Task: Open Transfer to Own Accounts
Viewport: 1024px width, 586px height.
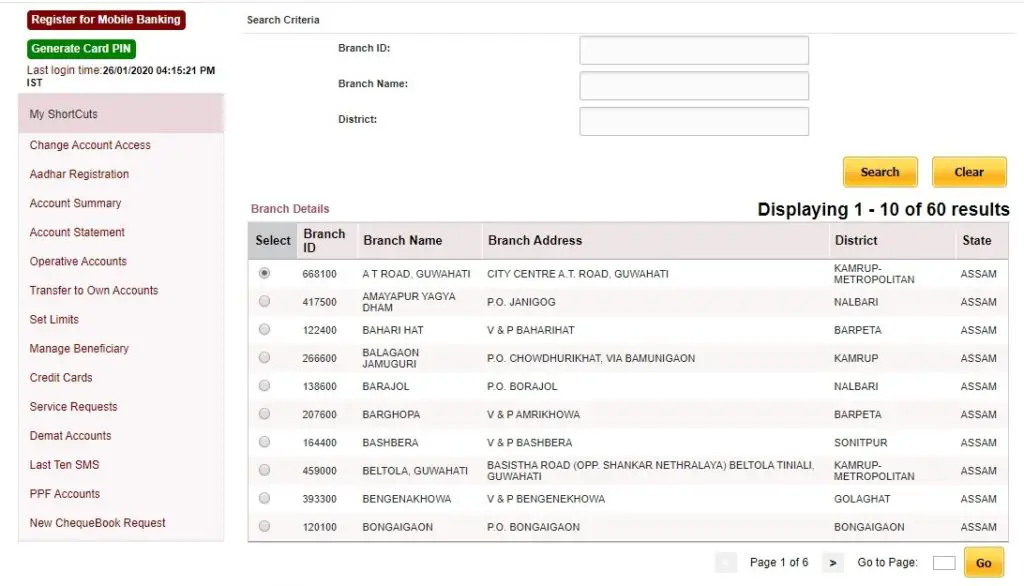Action: point(93,290)
